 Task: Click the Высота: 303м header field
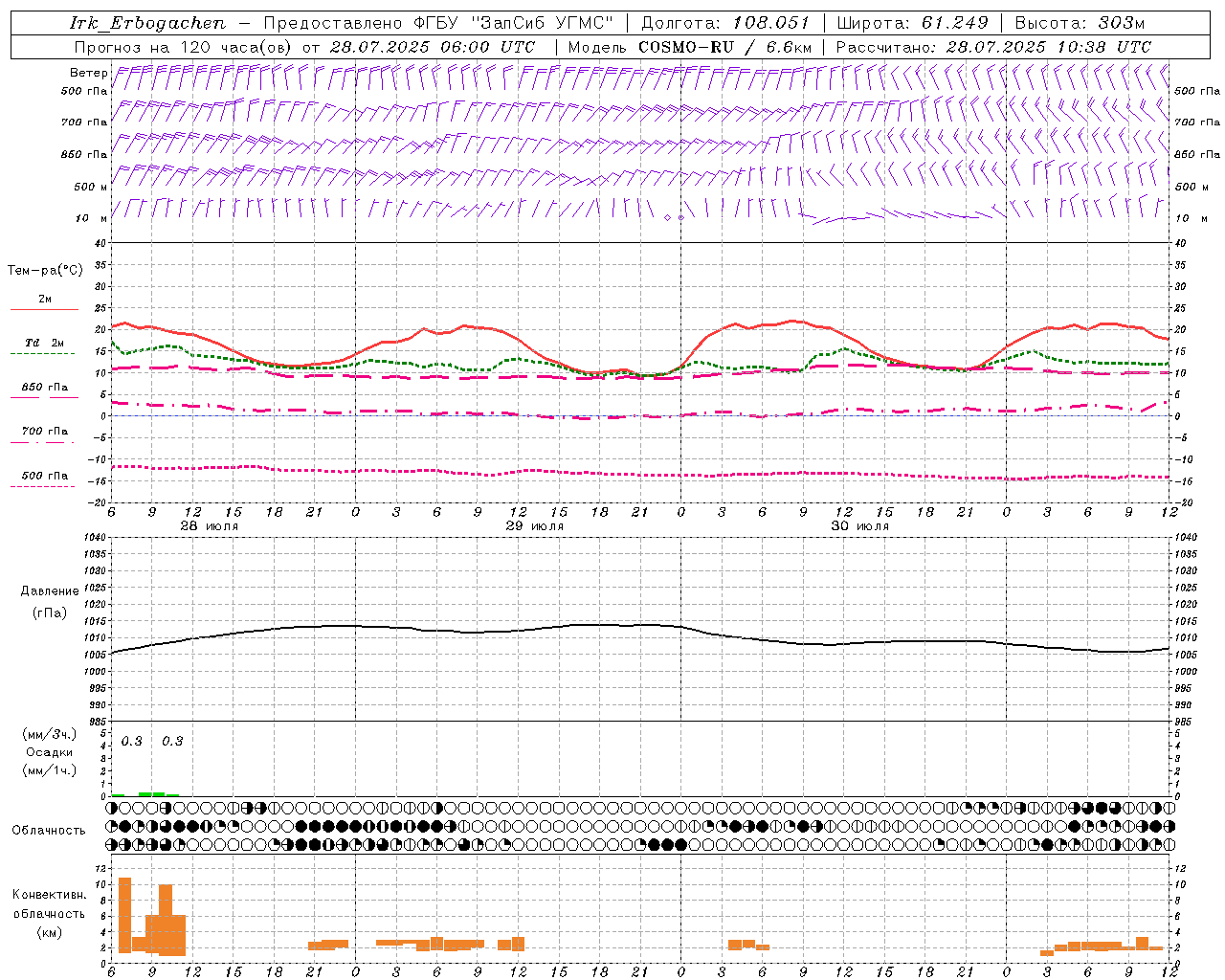pos(1080,23)
